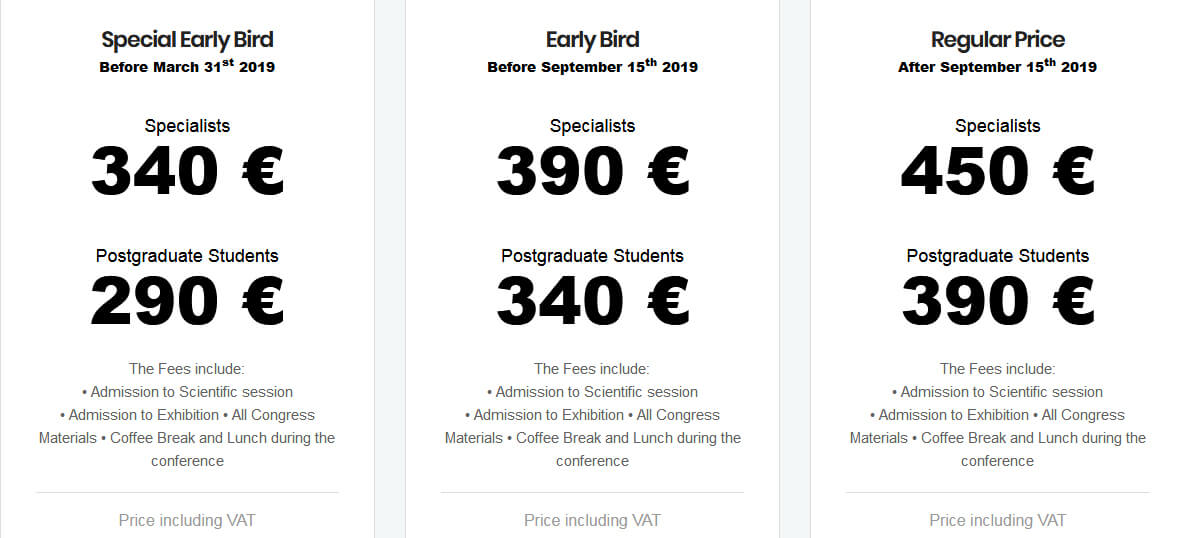Click Postgraduate Students label in the Early Bird card

[x=592, y=256]
